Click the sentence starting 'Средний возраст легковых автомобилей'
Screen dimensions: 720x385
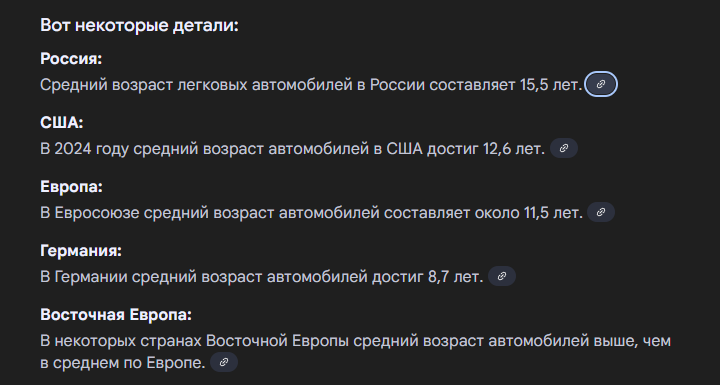pos(311,85)
